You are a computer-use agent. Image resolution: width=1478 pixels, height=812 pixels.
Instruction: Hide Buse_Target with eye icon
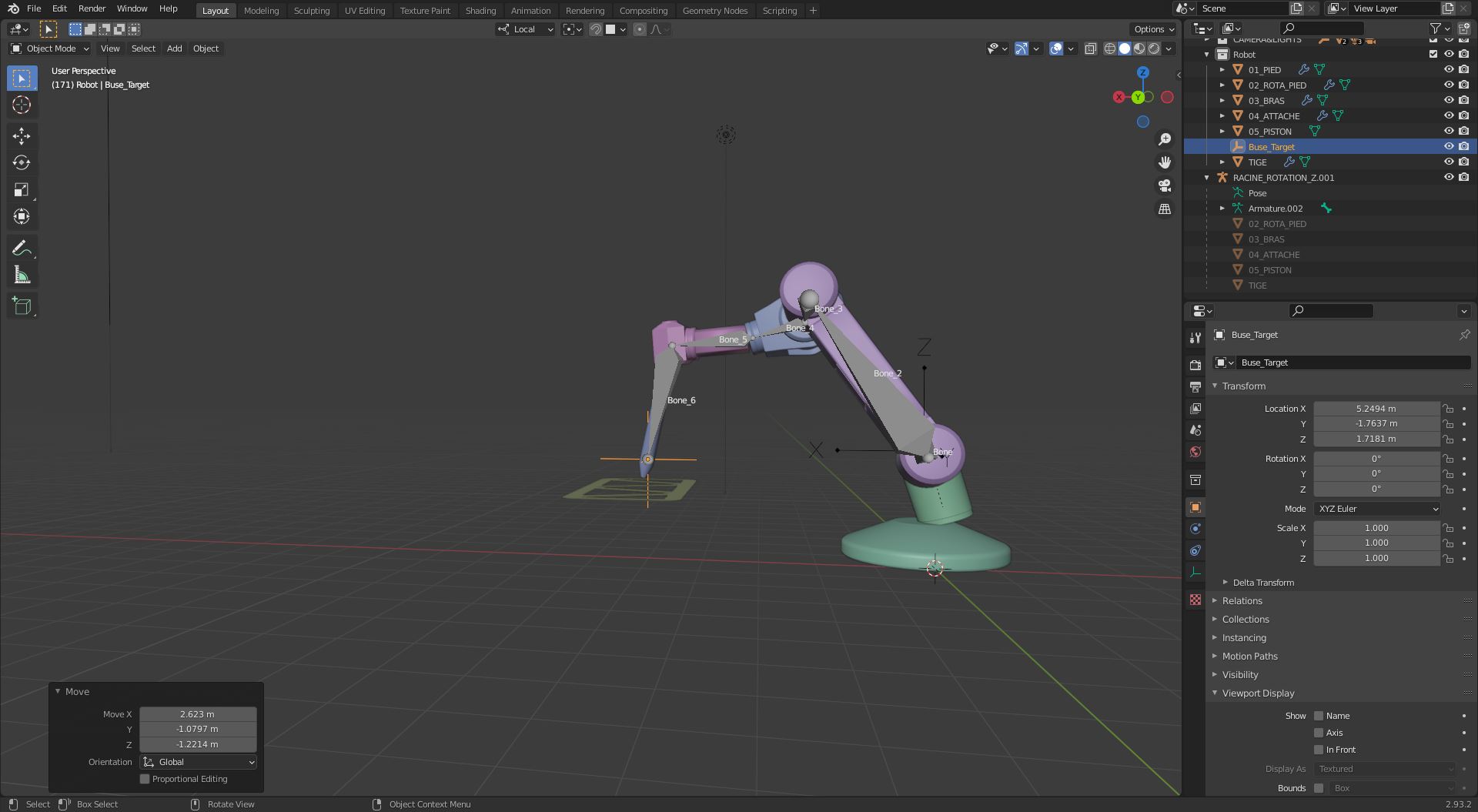[1448, 146]
